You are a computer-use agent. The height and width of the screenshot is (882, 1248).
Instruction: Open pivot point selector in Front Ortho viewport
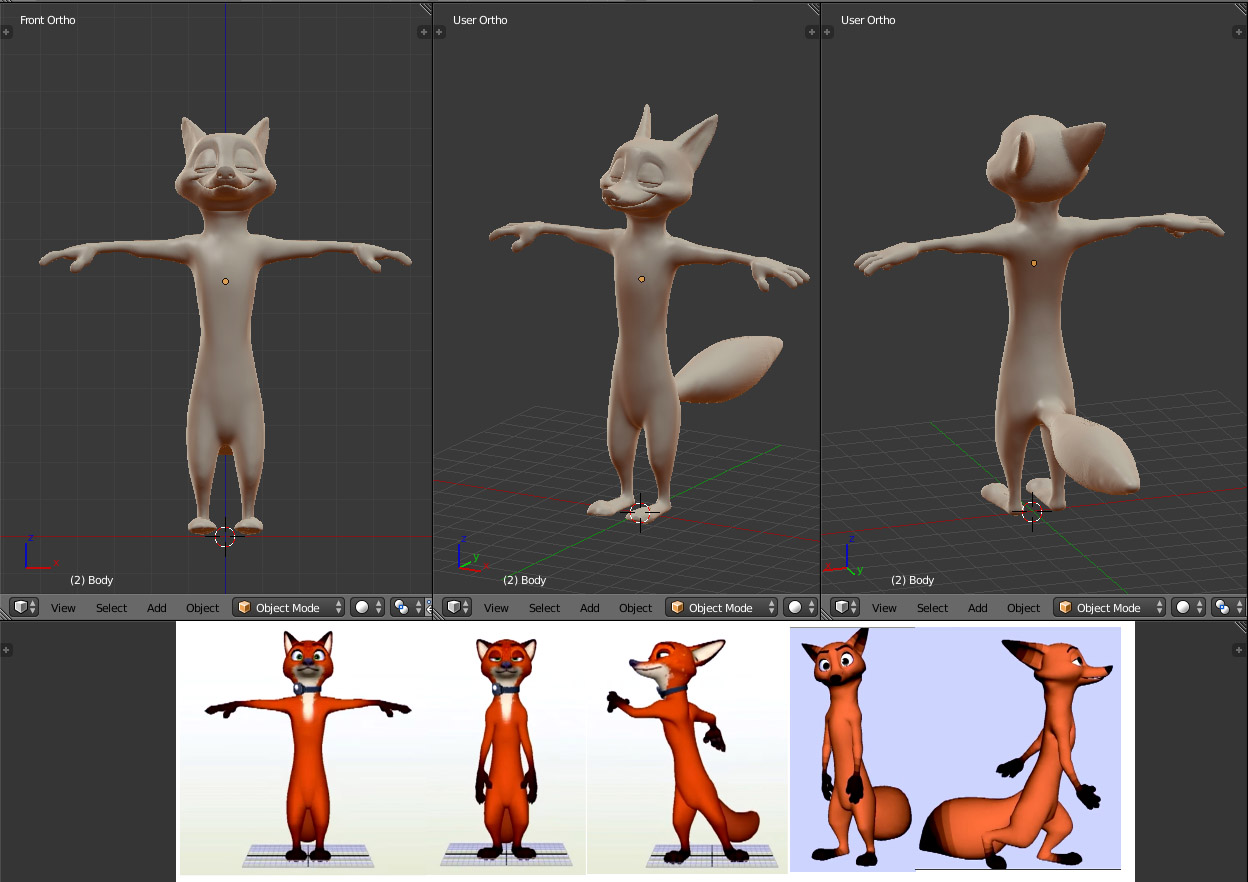407,607
